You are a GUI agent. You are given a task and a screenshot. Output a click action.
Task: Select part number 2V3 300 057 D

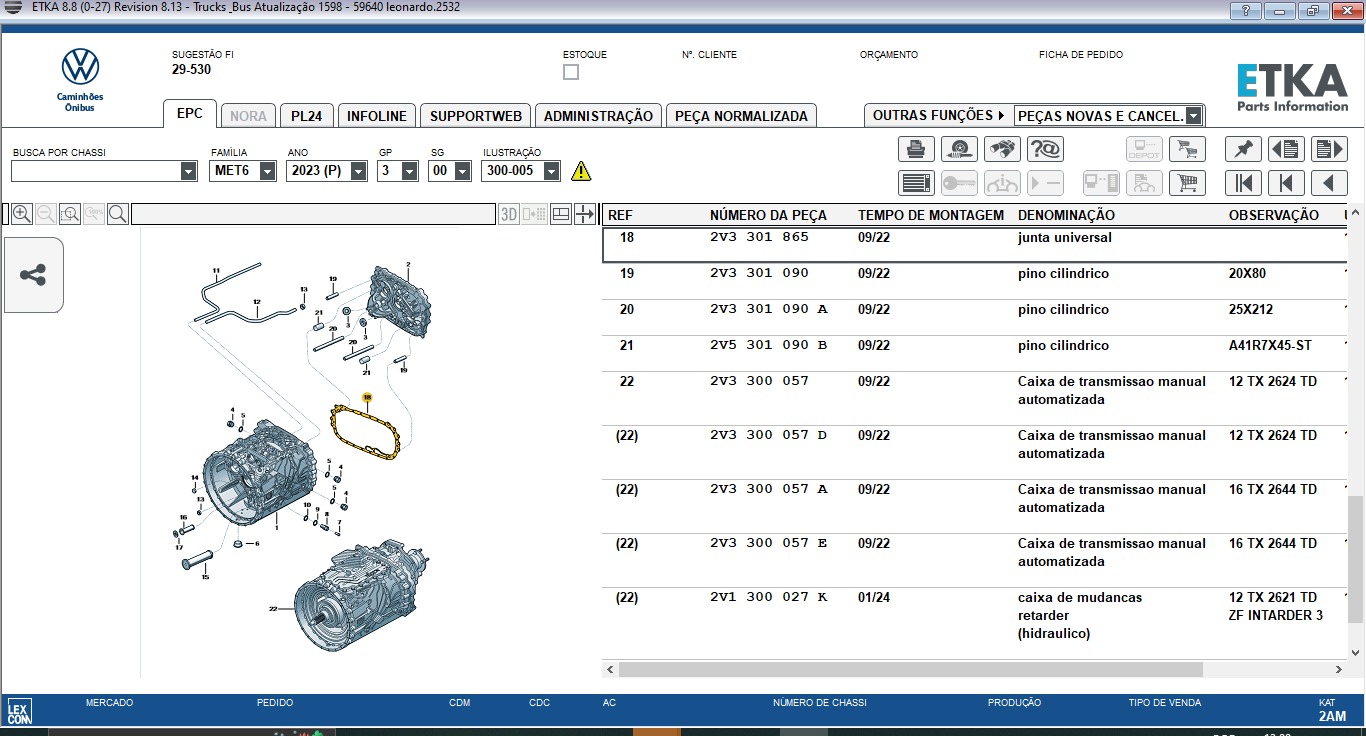coord(769,435)
